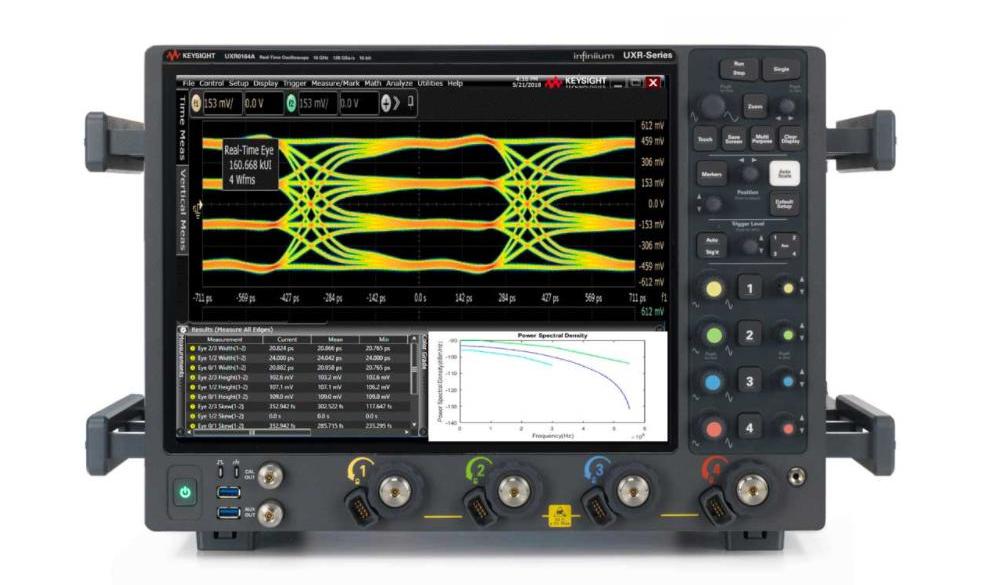
Task: Click the Real-Time Eye info box
Action: (249, 165)
